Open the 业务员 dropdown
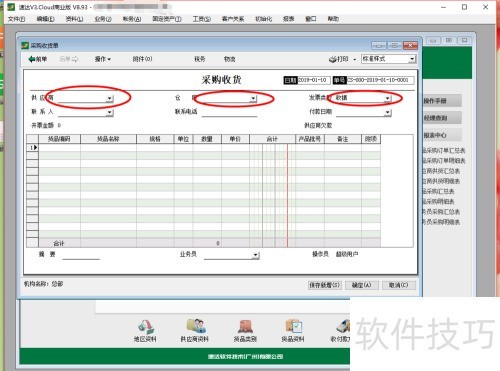Screen dimensions: 500x371 [x=255, y=255]
